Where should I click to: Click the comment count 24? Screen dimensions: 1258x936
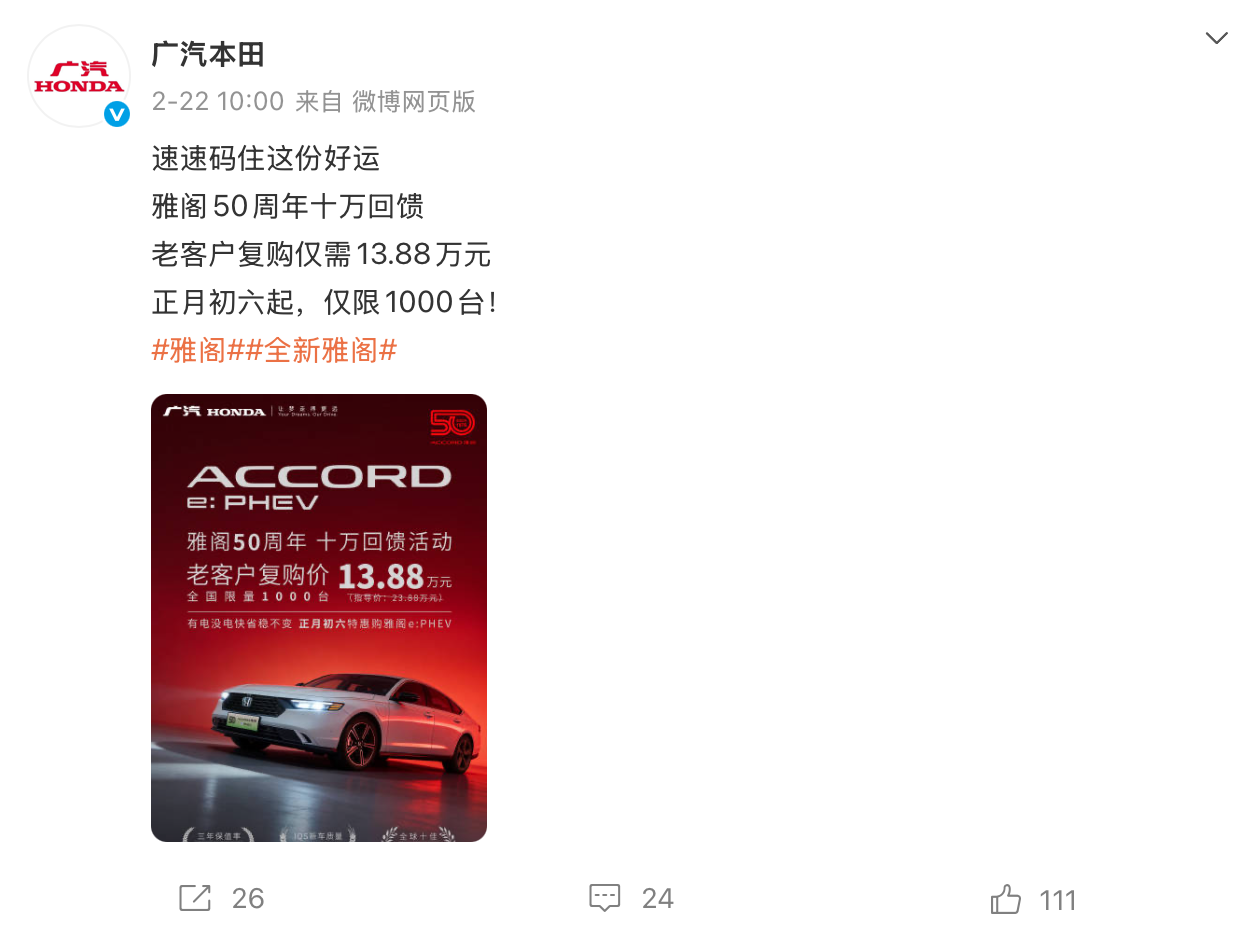[657, 899]
